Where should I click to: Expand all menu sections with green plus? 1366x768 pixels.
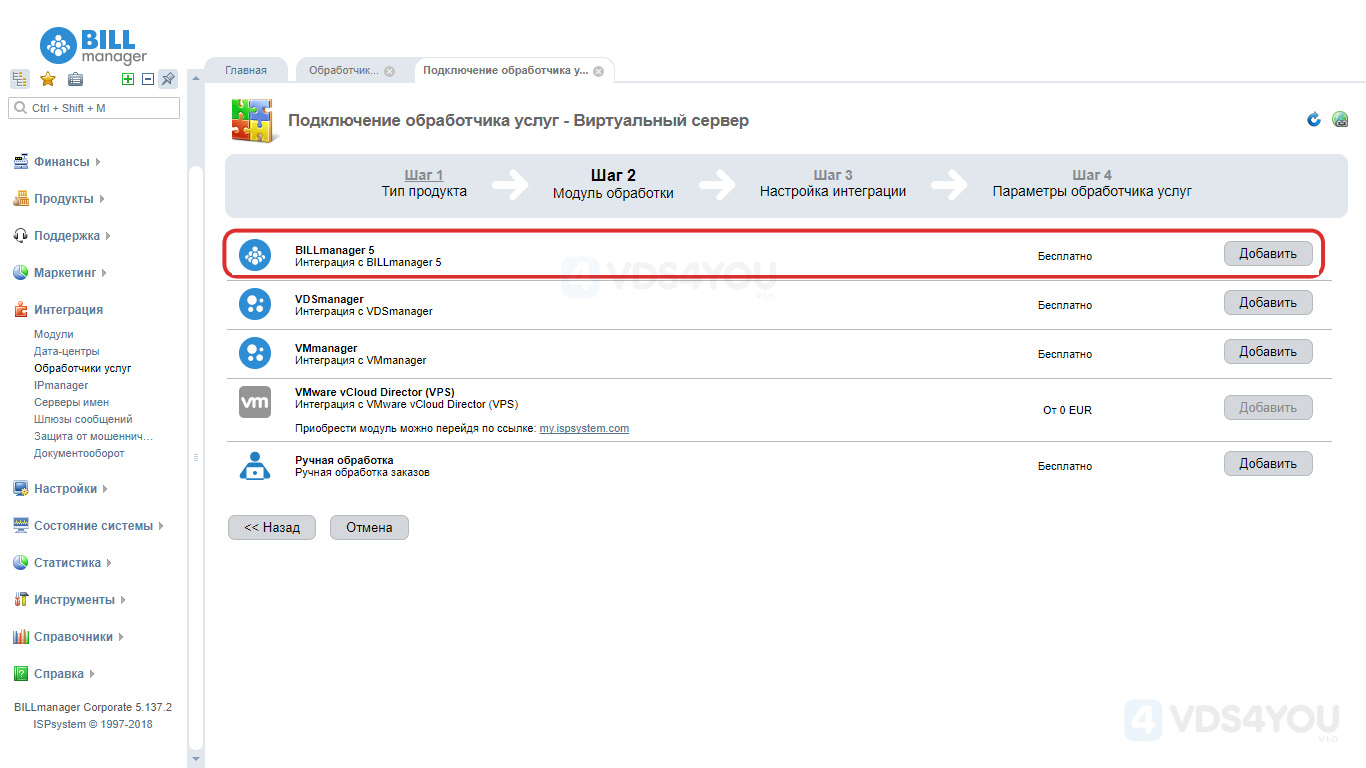pos(128,79)
